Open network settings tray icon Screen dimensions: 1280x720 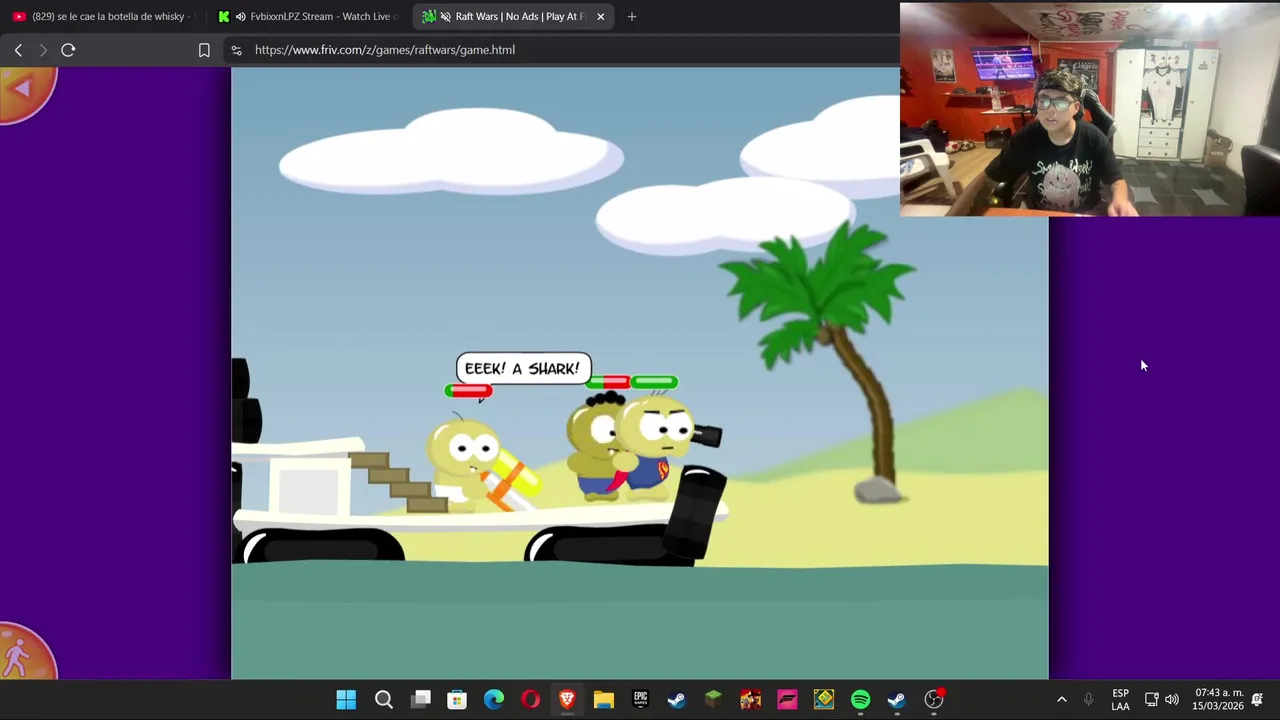tap(1152, 700)
